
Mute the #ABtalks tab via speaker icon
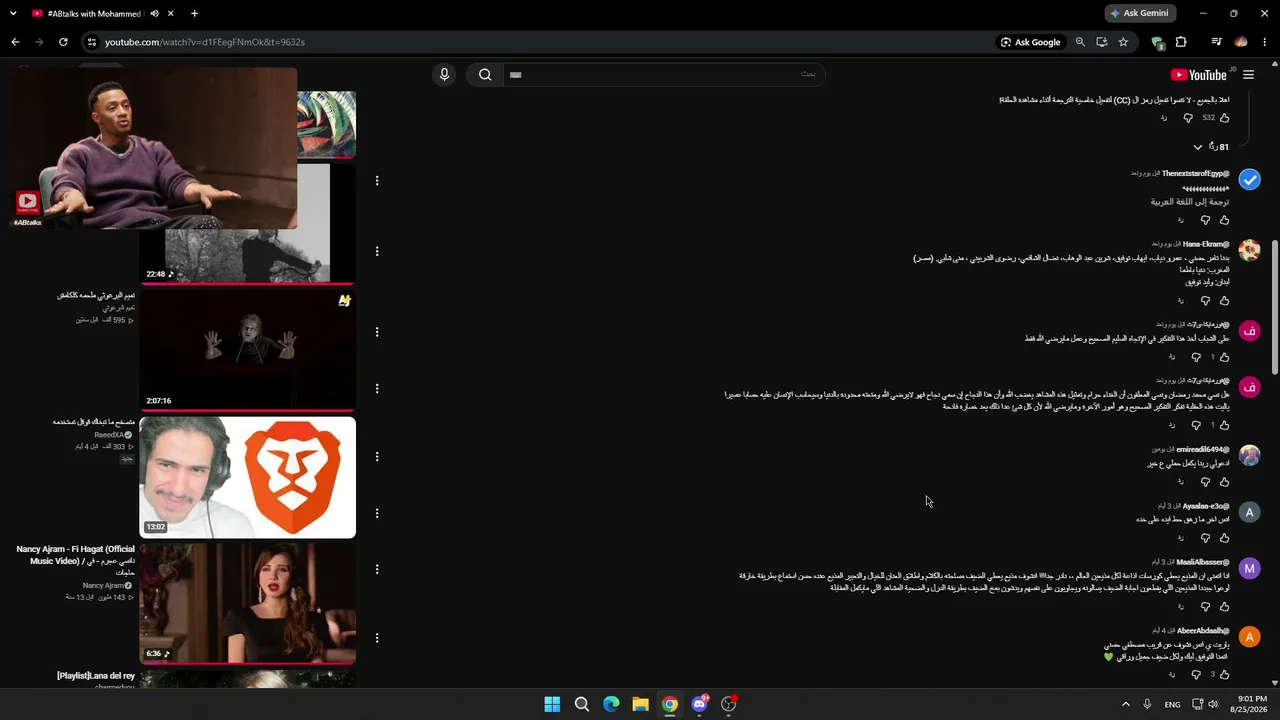point(154,14)
